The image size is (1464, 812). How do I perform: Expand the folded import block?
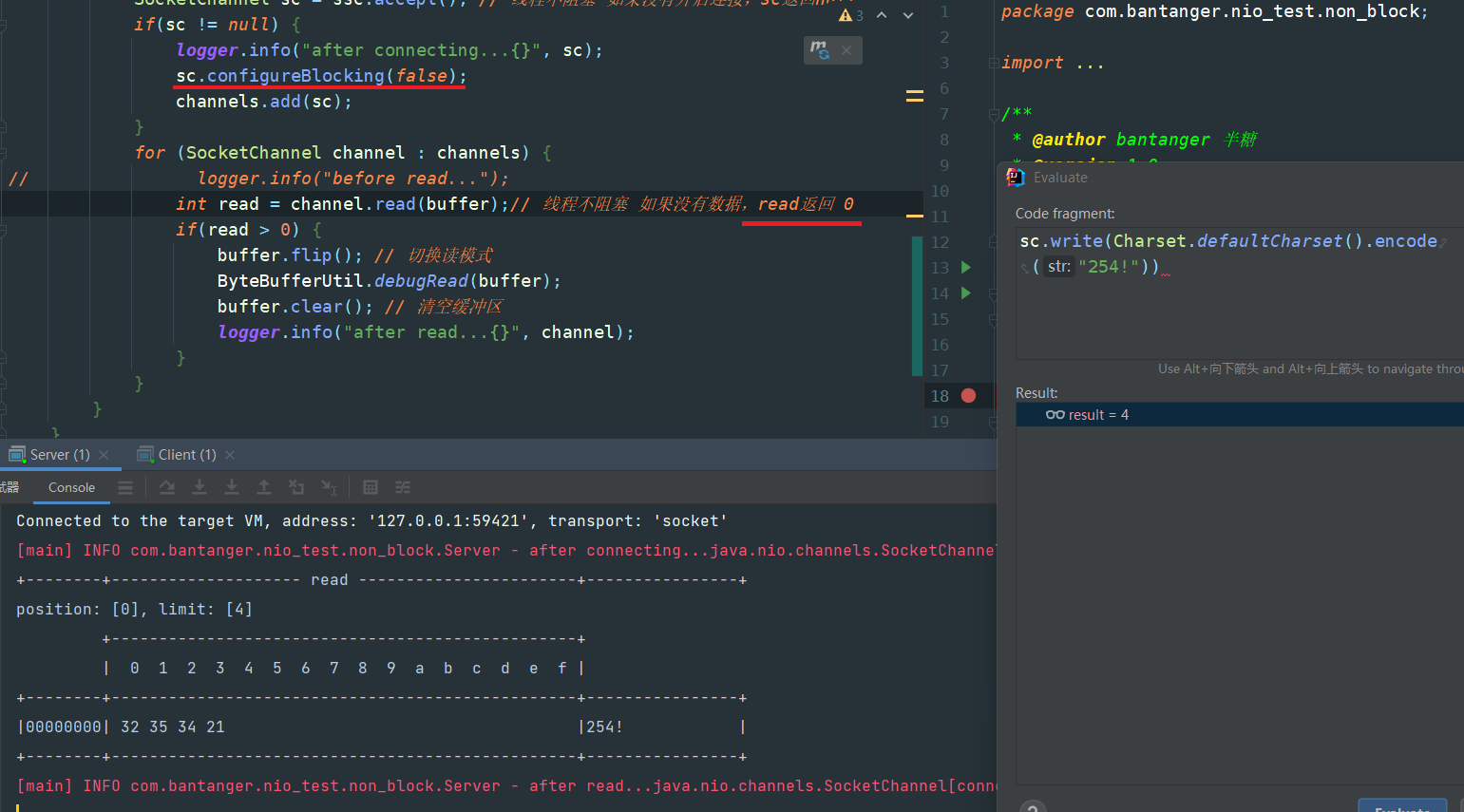(x=1089, y=63)
